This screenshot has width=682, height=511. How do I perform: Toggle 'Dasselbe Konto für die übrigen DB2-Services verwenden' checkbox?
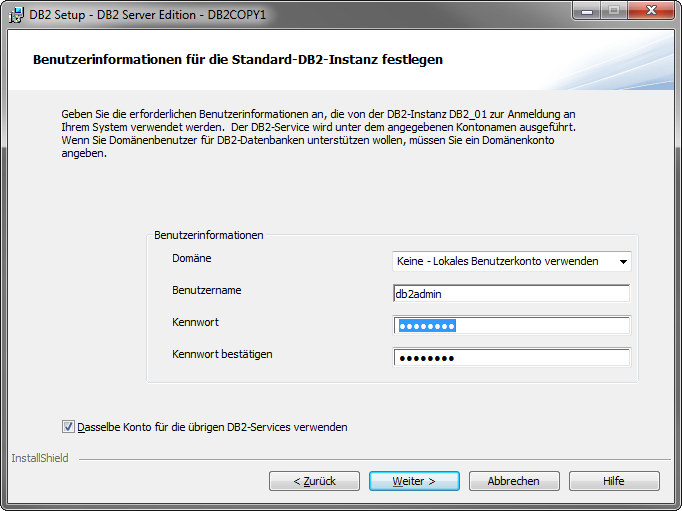[x=68, y=427]
